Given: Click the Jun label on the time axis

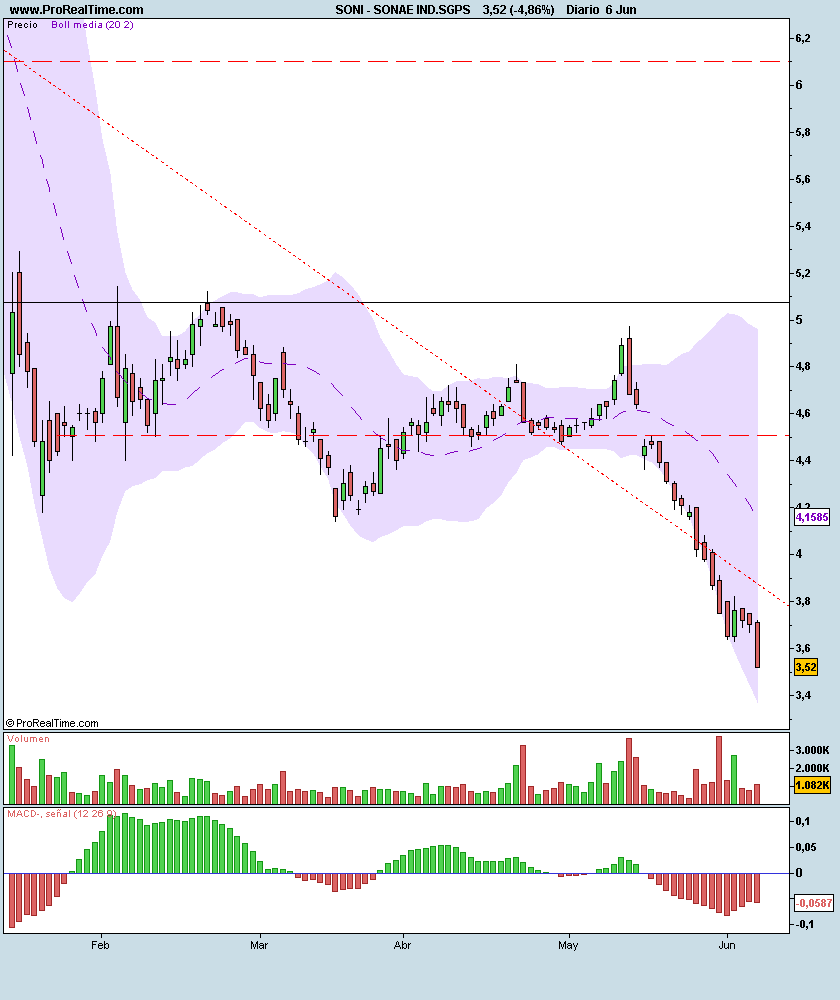Looking at the screenshot, I should [x=727, y=945].
